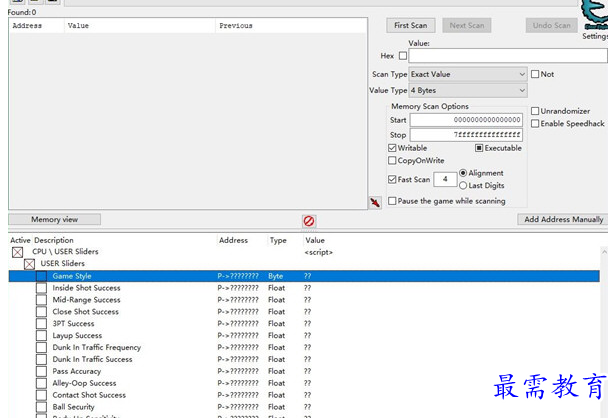The image size is (615, 418).
Task: Uncheck the Fast Scan checkbox
Action: point(392,179)
